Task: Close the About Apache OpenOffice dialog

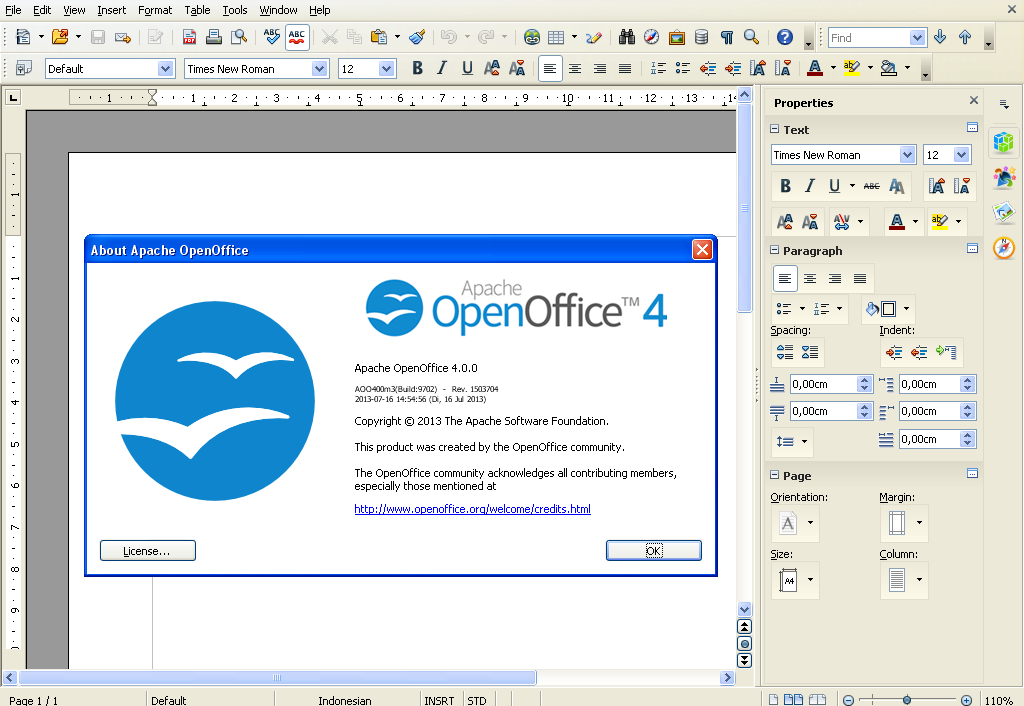Action: [702, 249]
